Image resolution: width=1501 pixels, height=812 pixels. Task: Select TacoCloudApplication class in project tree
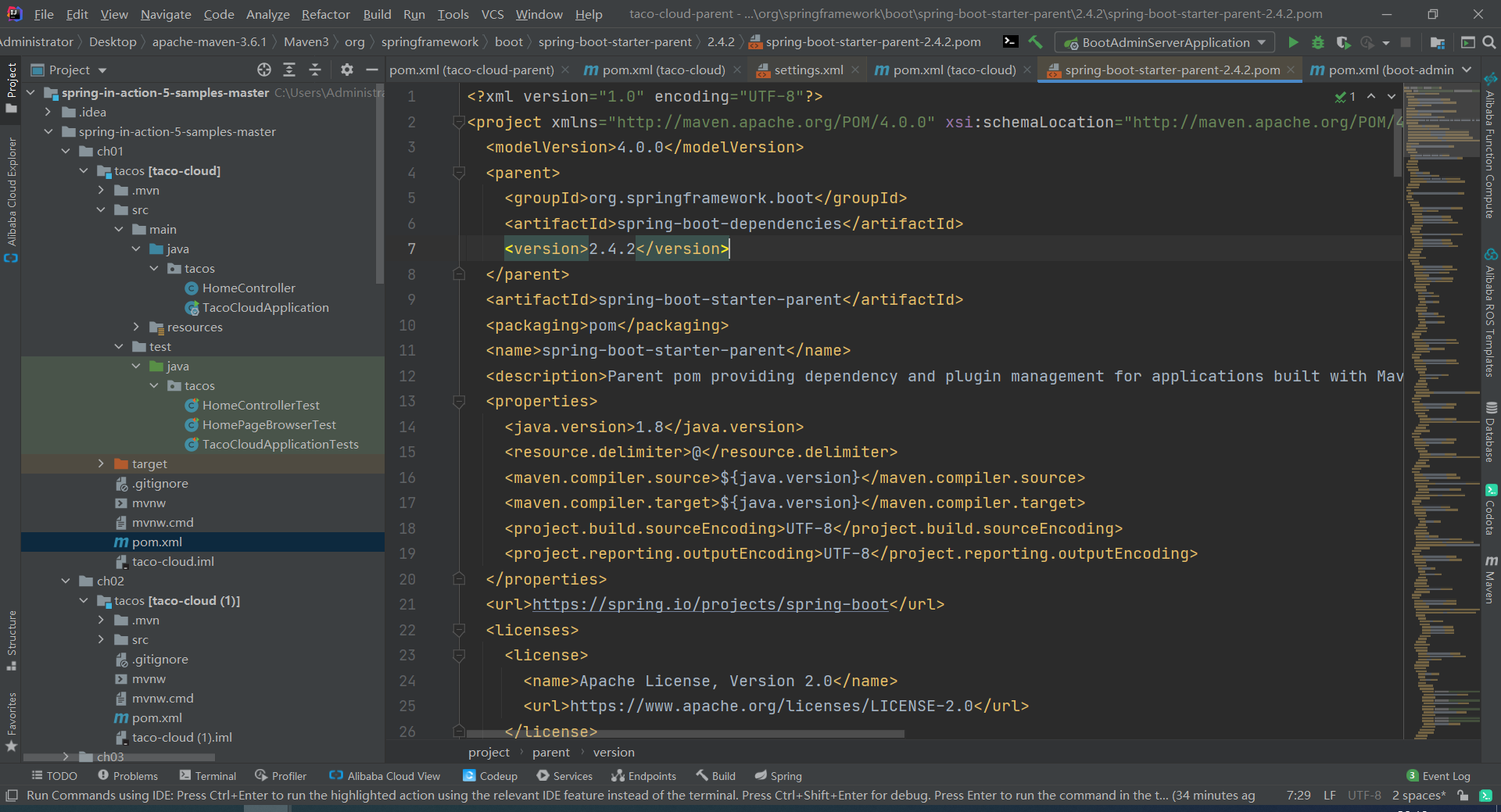[x=265, y=307]
